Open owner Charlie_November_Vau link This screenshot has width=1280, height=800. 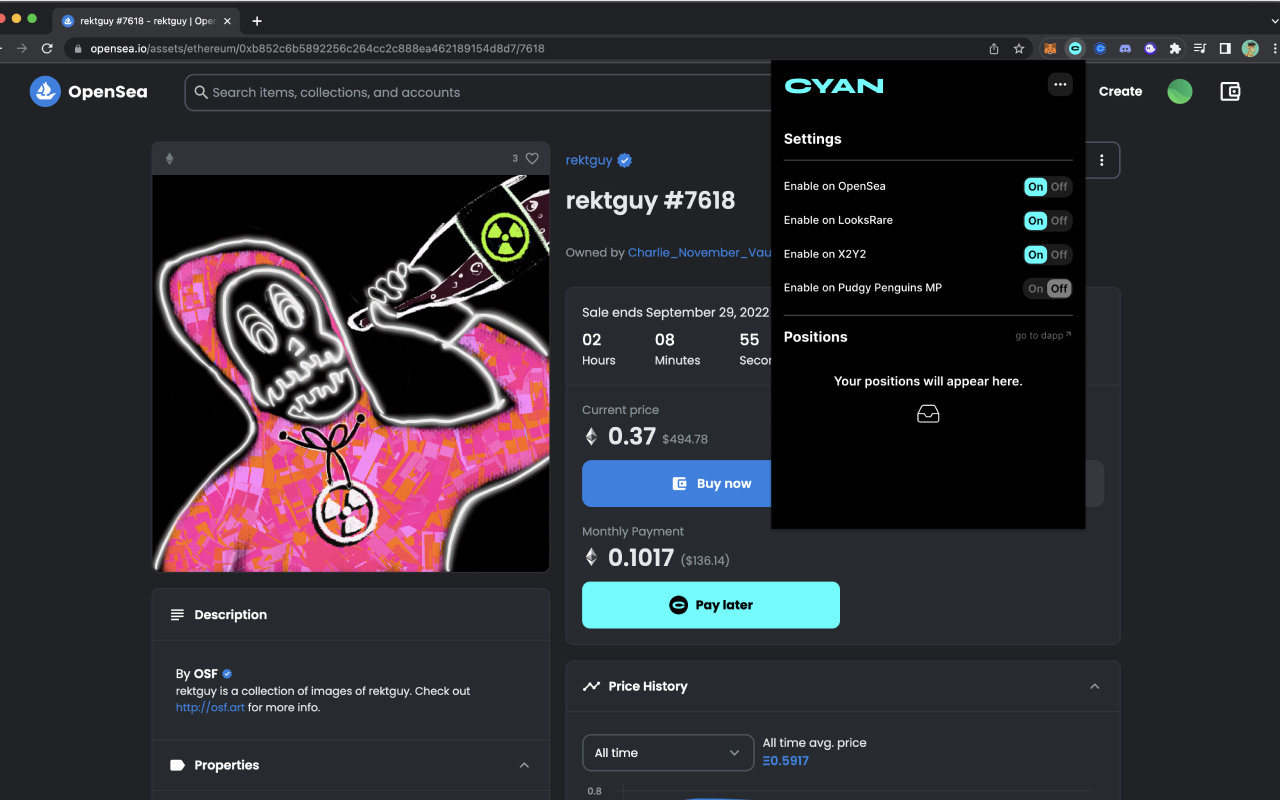pyautogui.click(x=699, y=252)
